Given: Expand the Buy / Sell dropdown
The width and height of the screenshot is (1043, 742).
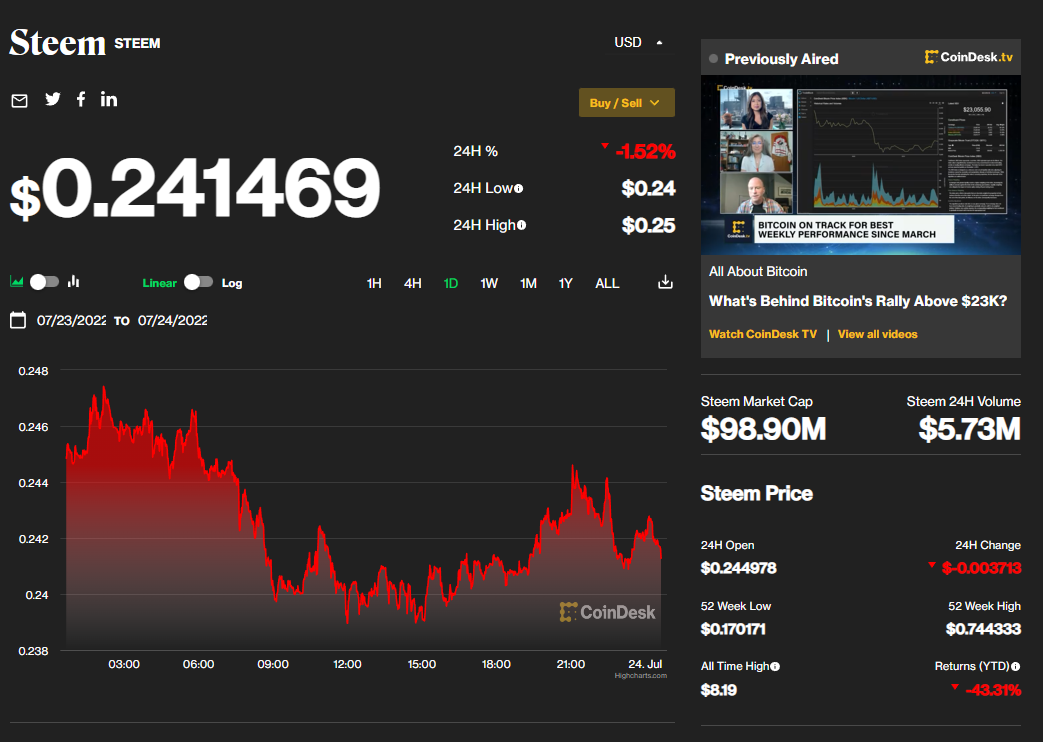Looking at the screenshot, I should [x=627, y=102].
